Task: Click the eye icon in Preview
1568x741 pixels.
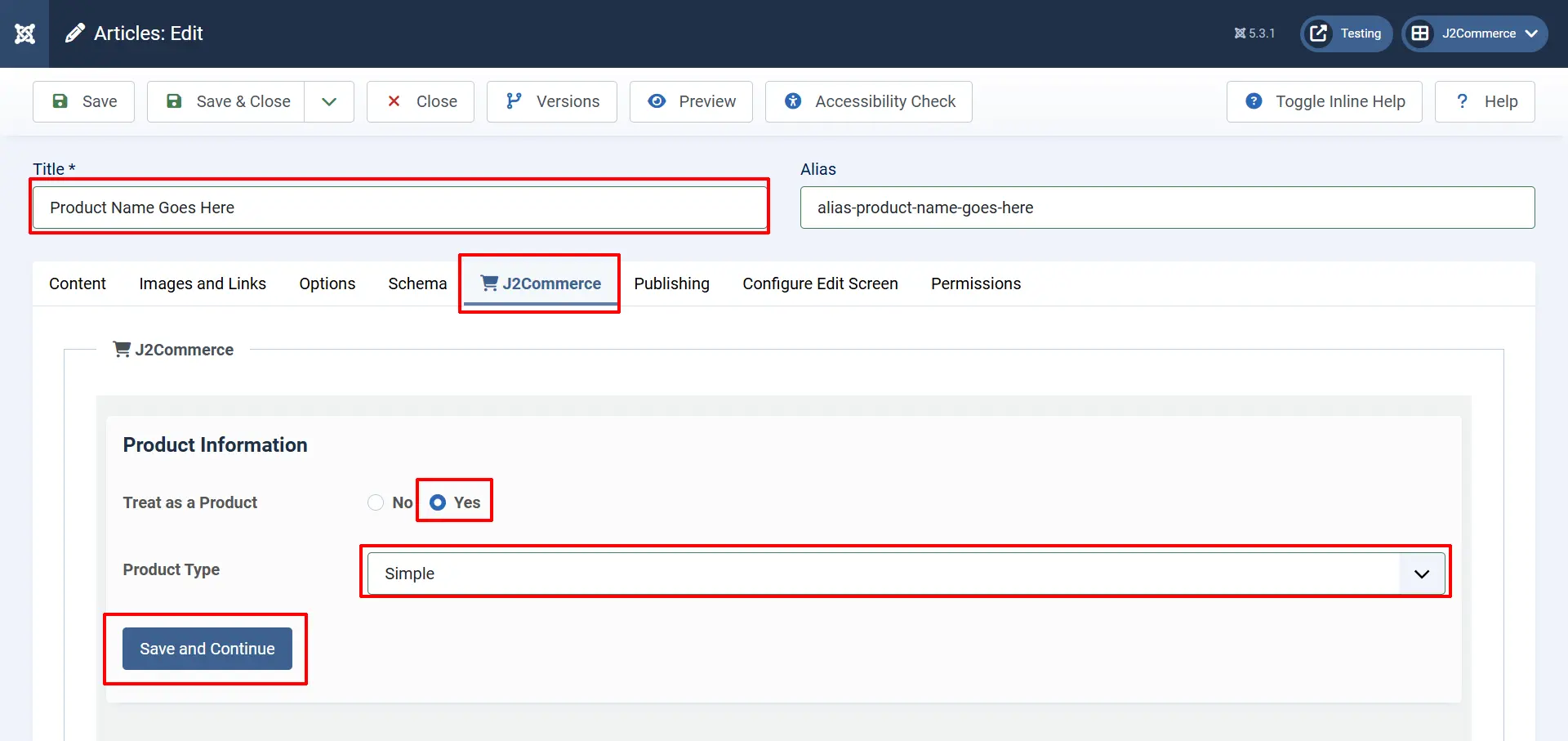Action: point(657,101)
